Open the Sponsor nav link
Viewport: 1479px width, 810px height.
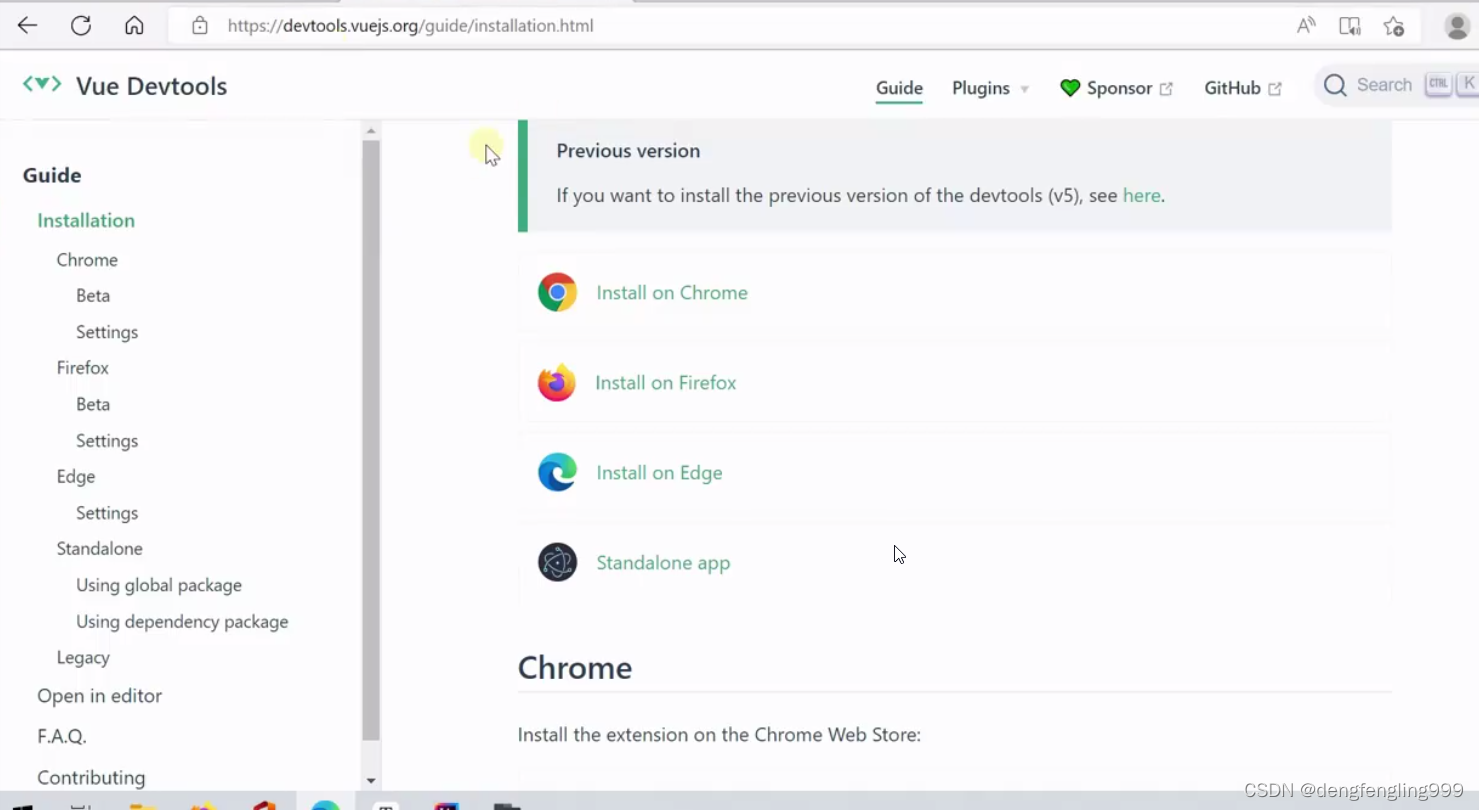(x=1119, y=88)
